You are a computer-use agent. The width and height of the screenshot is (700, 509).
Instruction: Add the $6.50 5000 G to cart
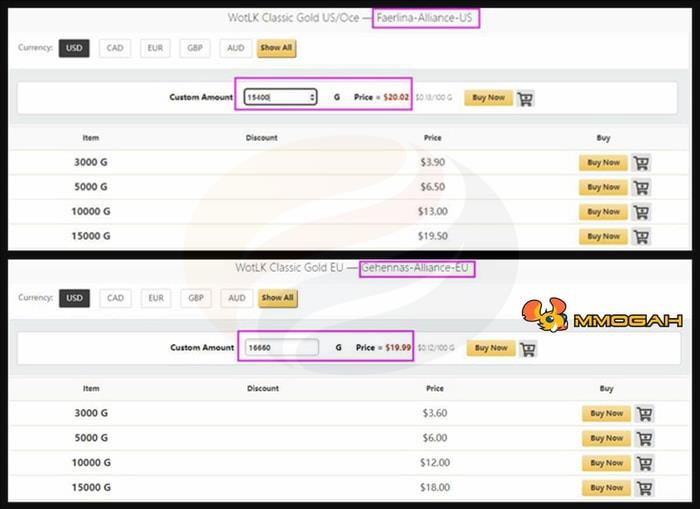(641, 187)
